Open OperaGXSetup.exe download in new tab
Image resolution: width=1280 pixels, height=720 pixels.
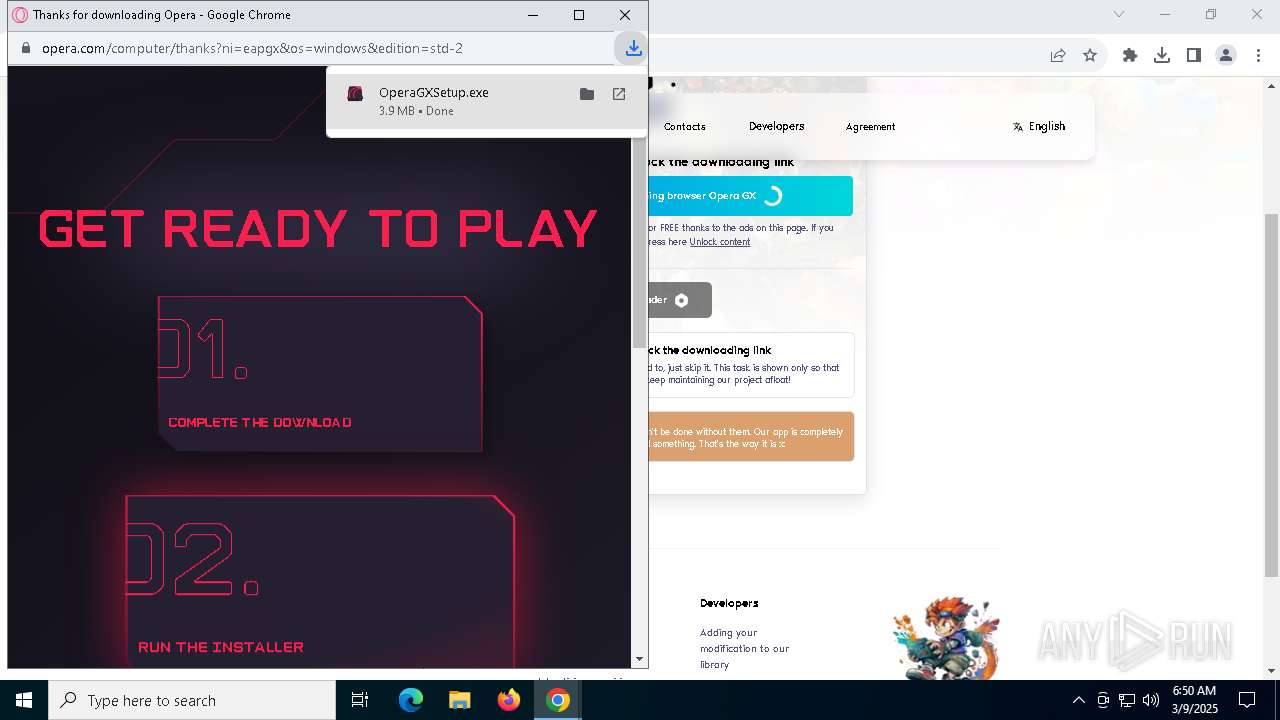tap(619, 94)
